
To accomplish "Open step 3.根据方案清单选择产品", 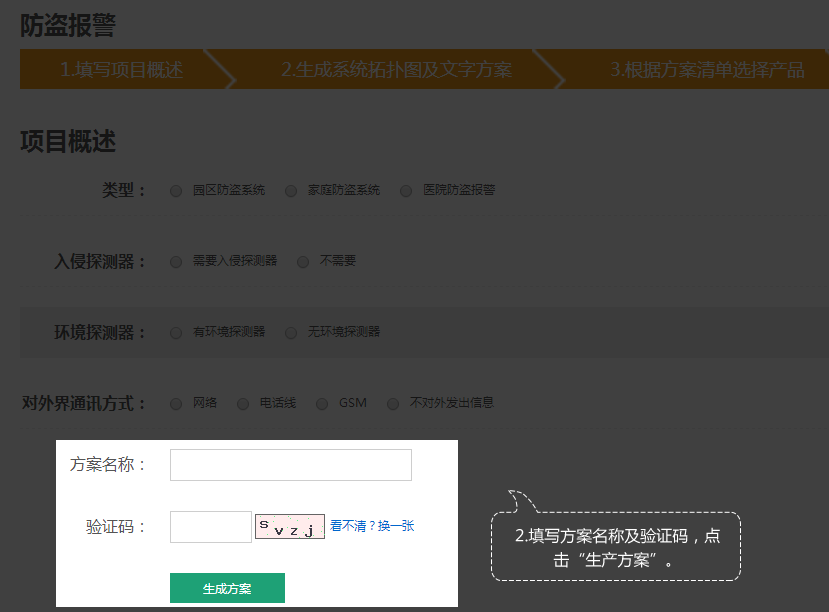I will pyautogui.click(x=706, y=70).
